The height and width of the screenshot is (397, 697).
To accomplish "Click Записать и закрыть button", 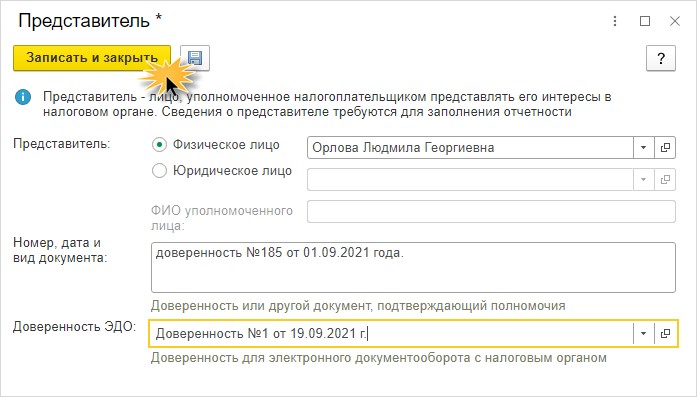I will pyautogui.click(x=92, y=58).
